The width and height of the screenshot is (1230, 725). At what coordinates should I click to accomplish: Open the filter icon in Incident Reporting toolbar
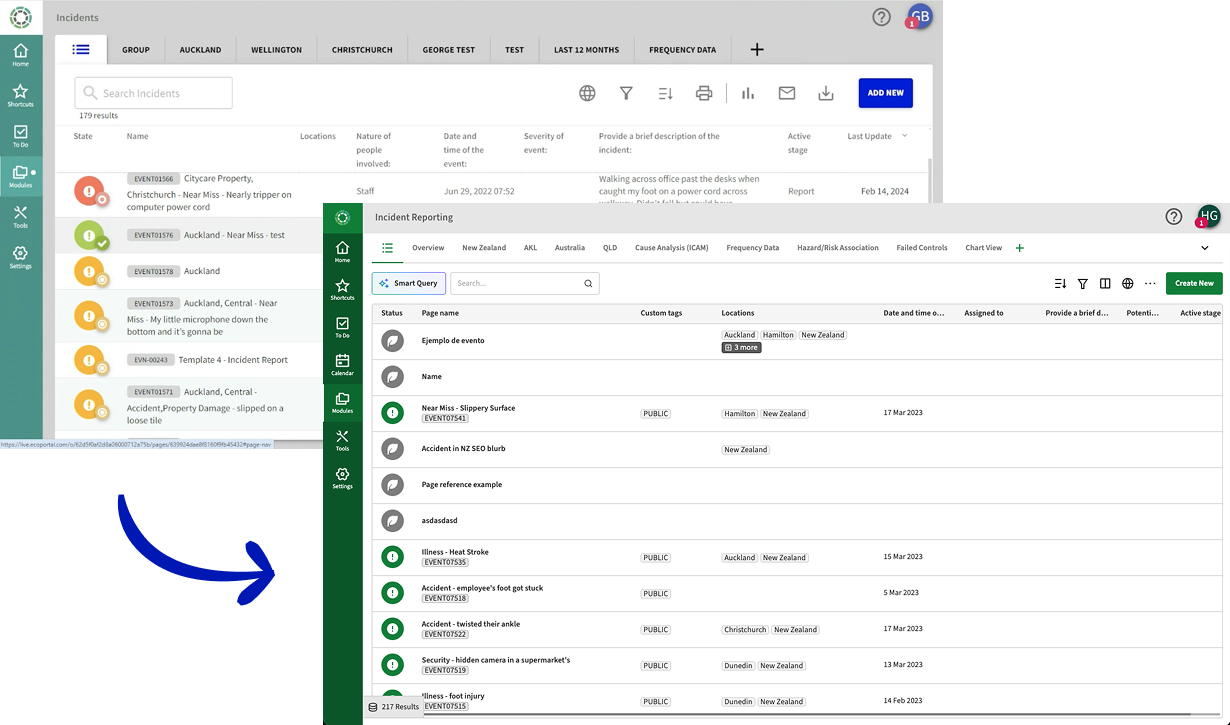point(1083,283)
